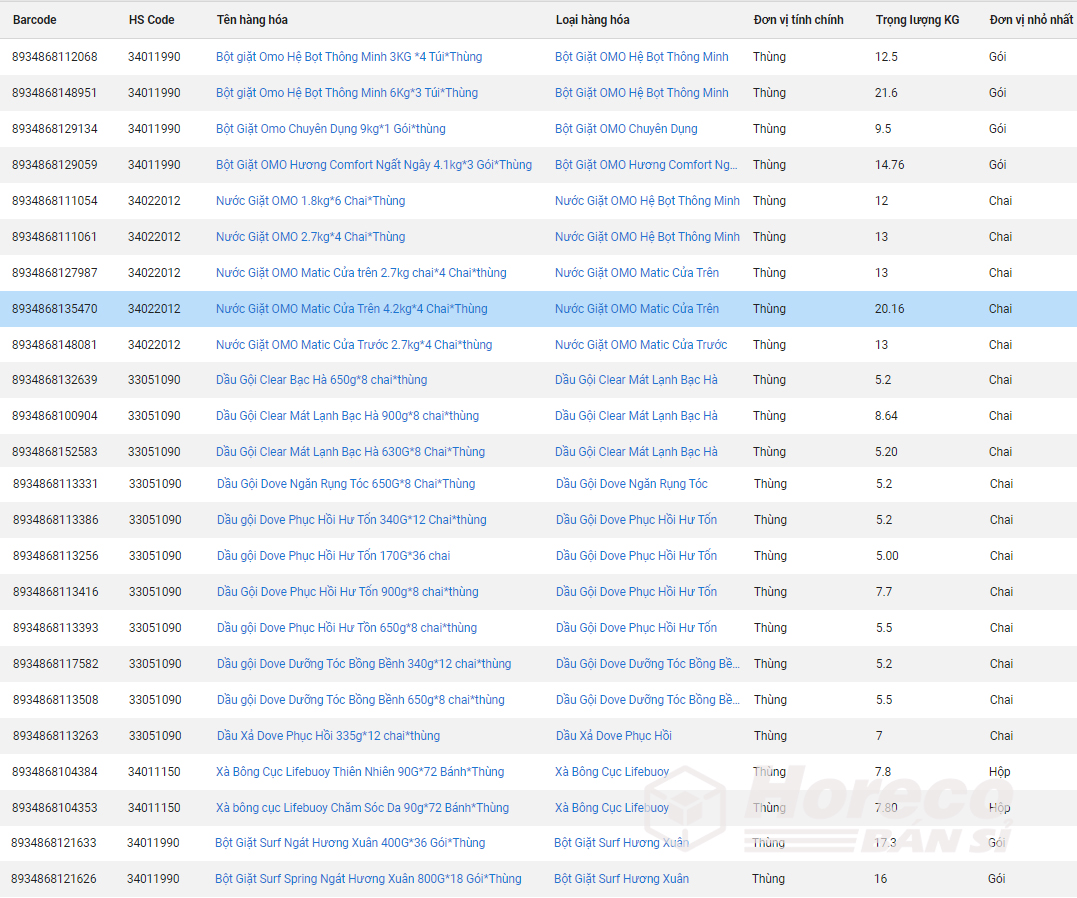Image resolution: width=1077 pixels, height=898 pixels.
Task: Open Bột Giặt Surf Spring 800G*18 link
Action: (368, 879)
